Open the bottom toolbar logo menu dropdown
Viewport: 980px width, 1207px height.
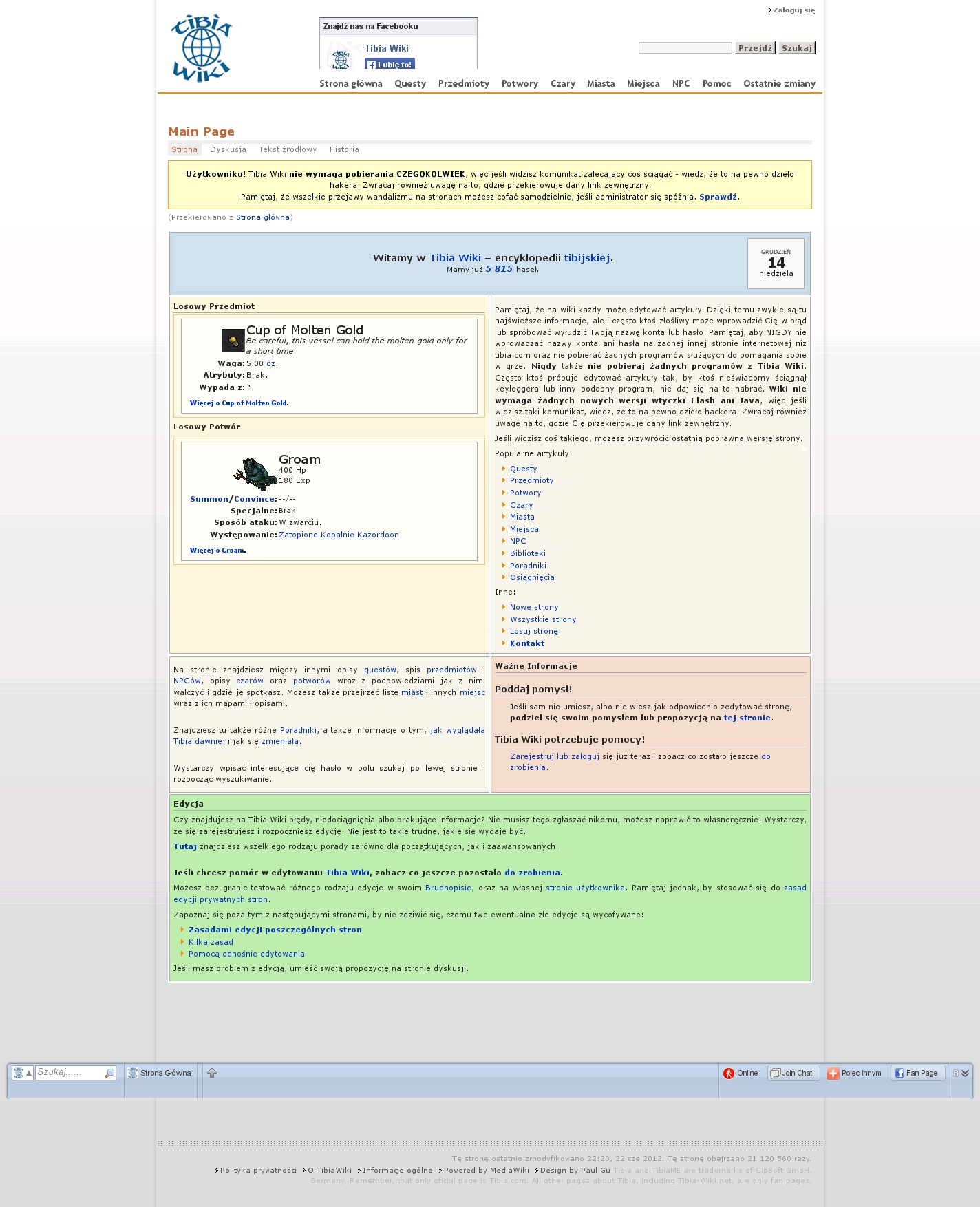(22, 1073)
